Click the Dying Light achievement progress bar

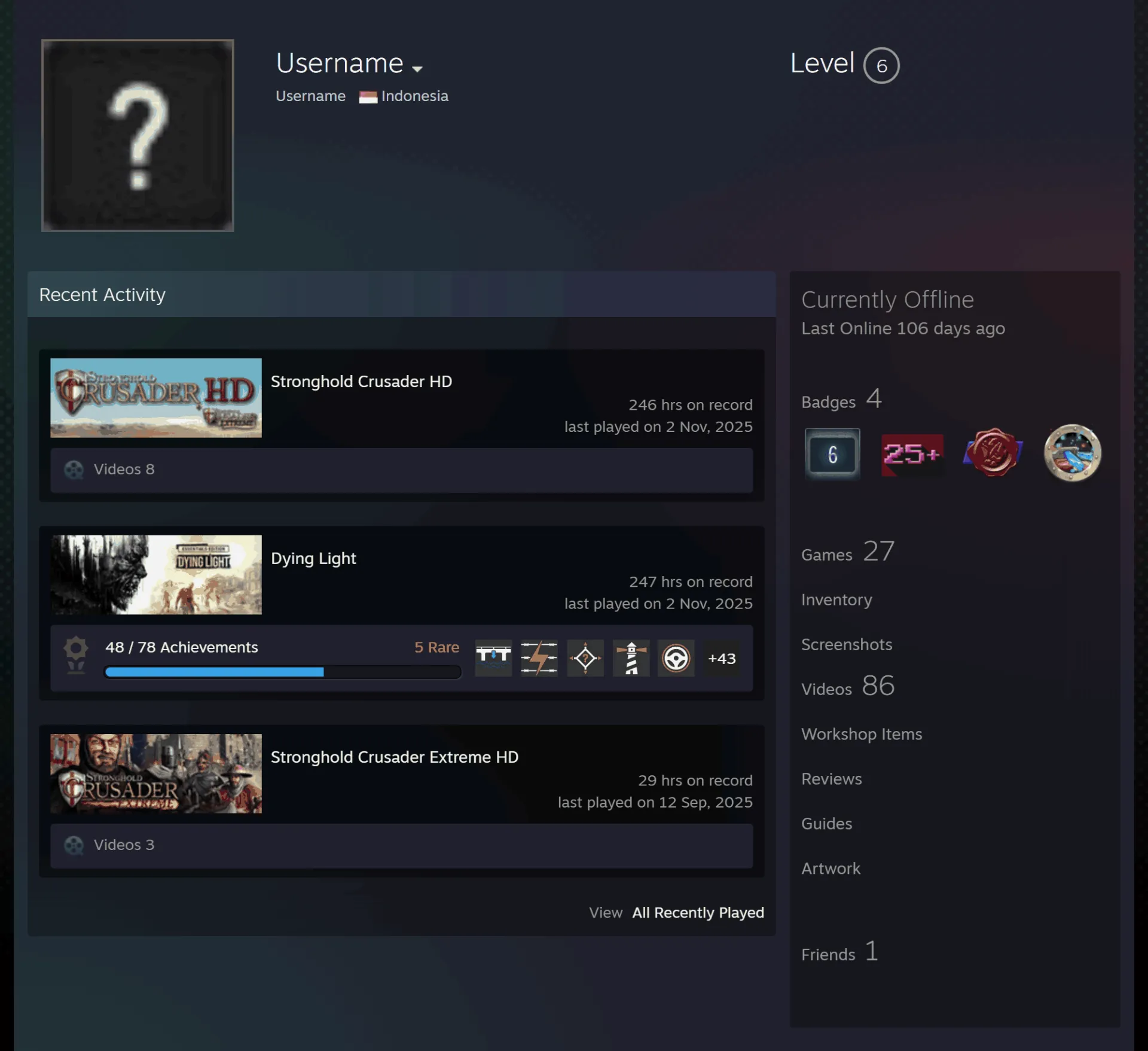click(x=283, y=672)
